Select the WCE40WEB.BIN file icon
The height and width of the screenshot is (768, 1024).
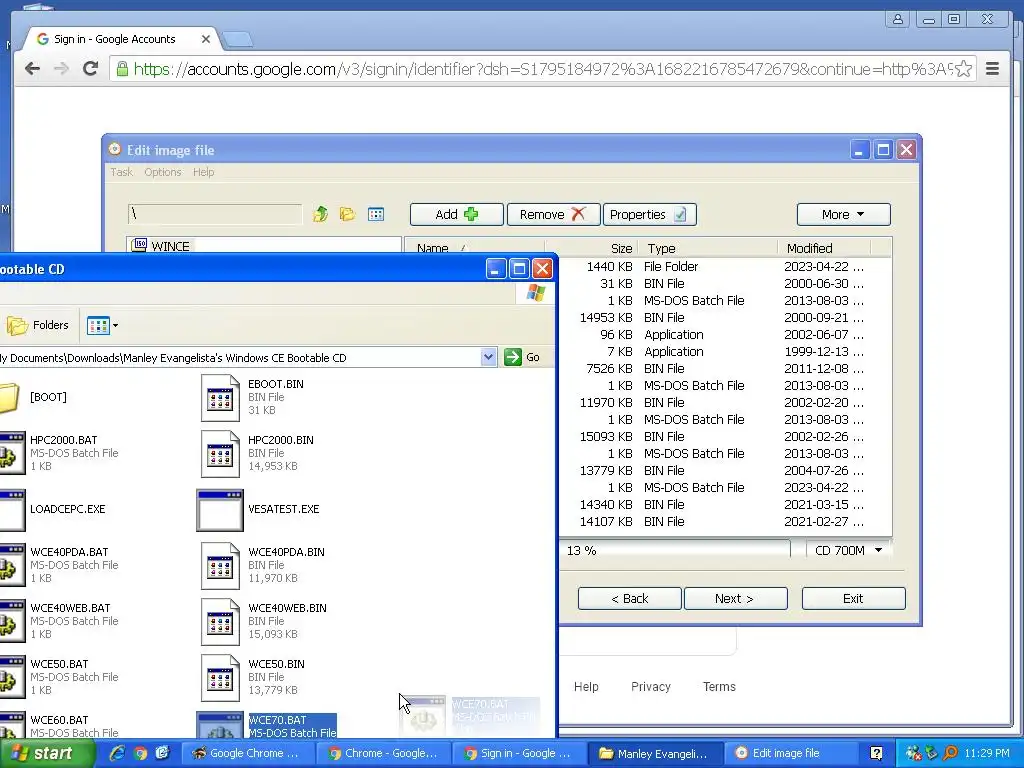click(x=220, y=621)
